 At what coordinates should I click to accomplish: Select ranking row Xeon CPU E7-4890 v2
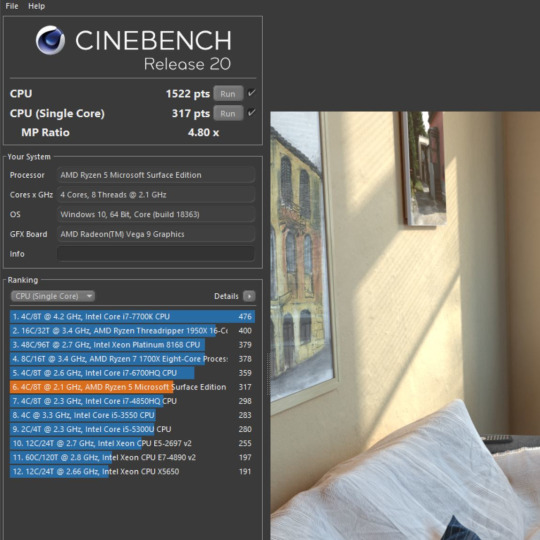pyautogui.click(x=133, y=457)
